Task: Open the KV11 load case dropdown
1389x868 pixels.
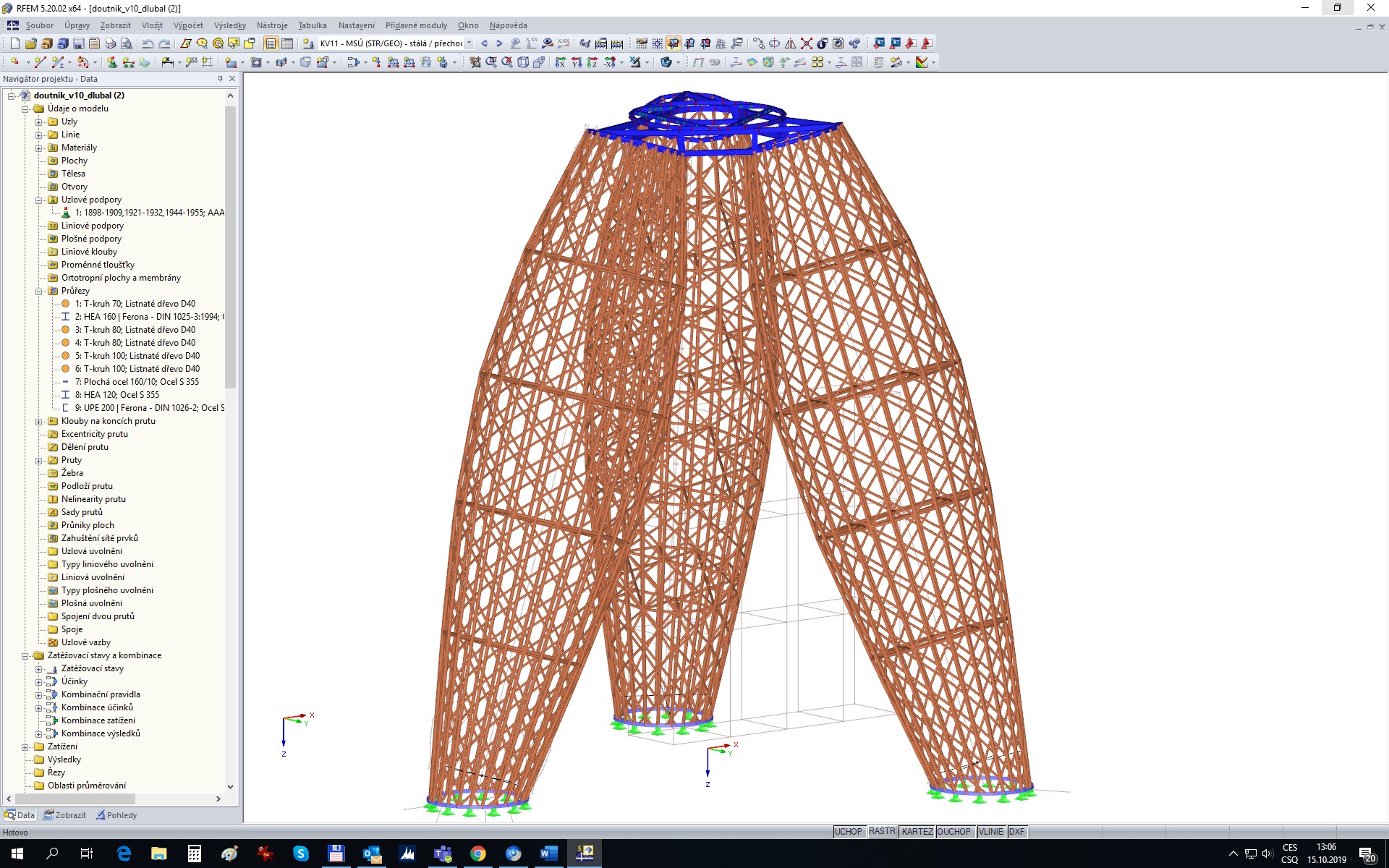Action: click(x=469, y=43)
